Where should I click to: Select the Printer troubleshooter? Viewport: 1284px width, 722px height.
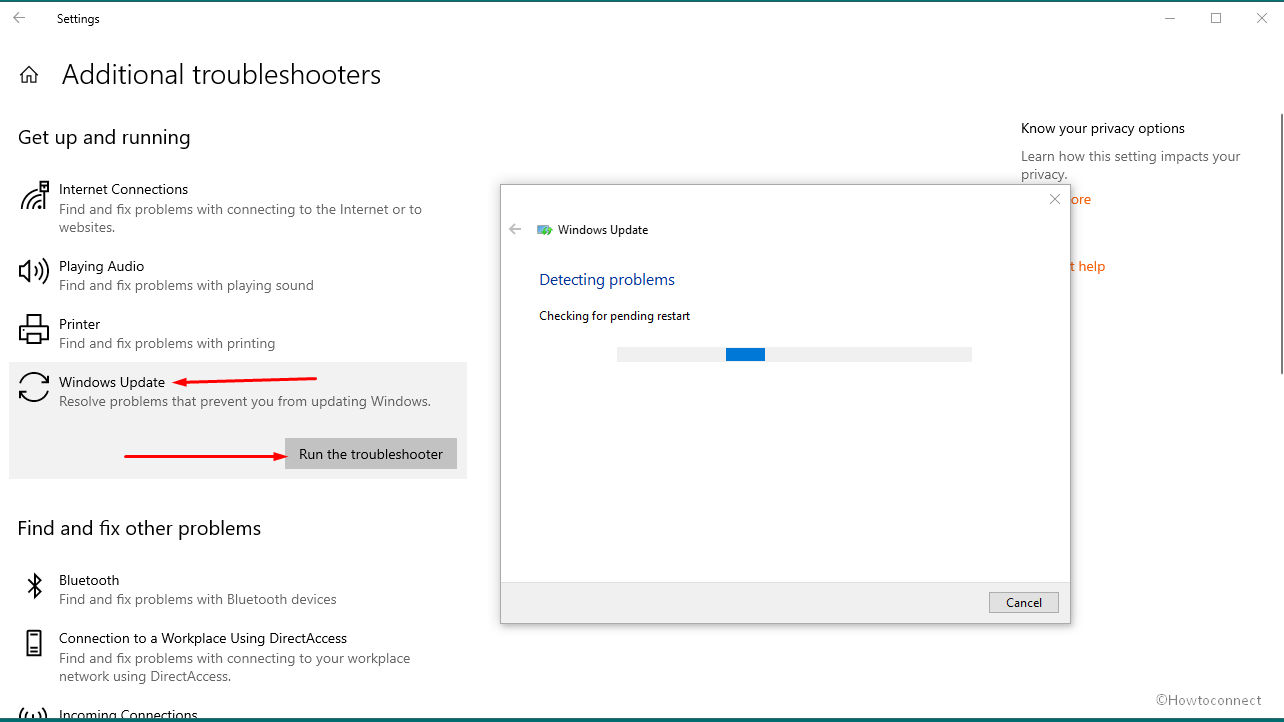click(238, 333)
